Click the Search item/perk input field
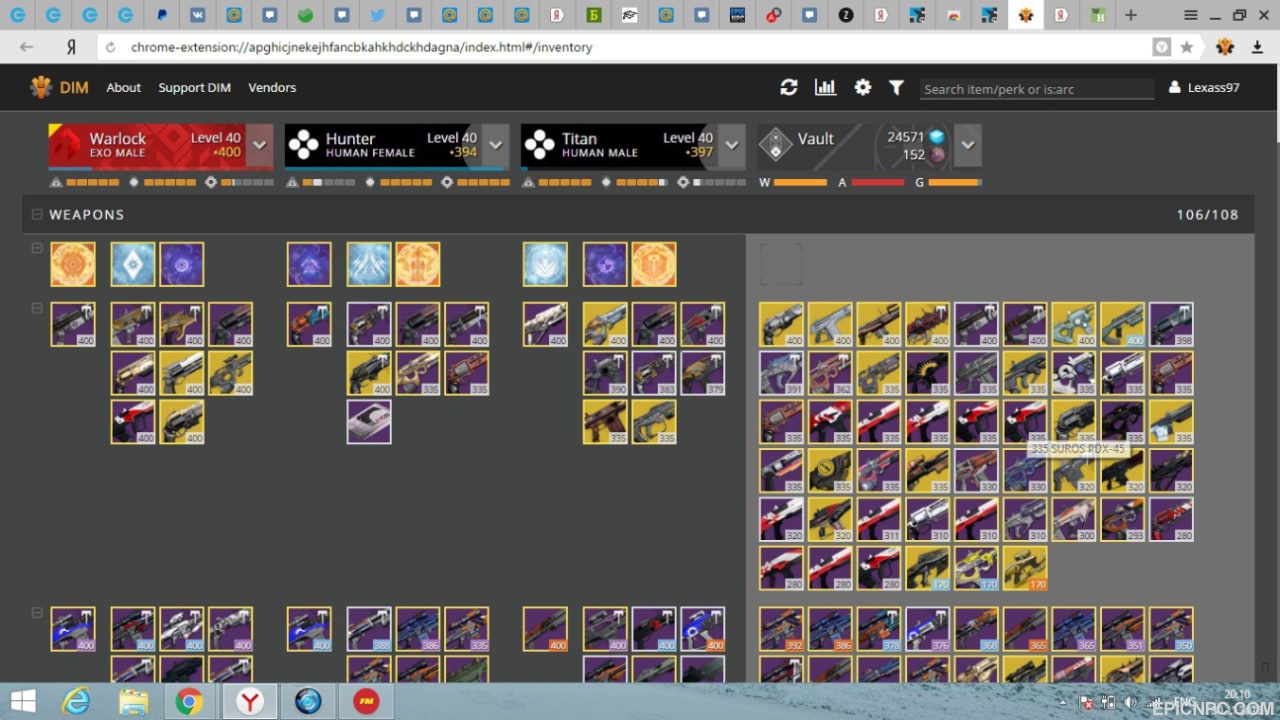1280x720 pixels. [x=1036, y=89]
